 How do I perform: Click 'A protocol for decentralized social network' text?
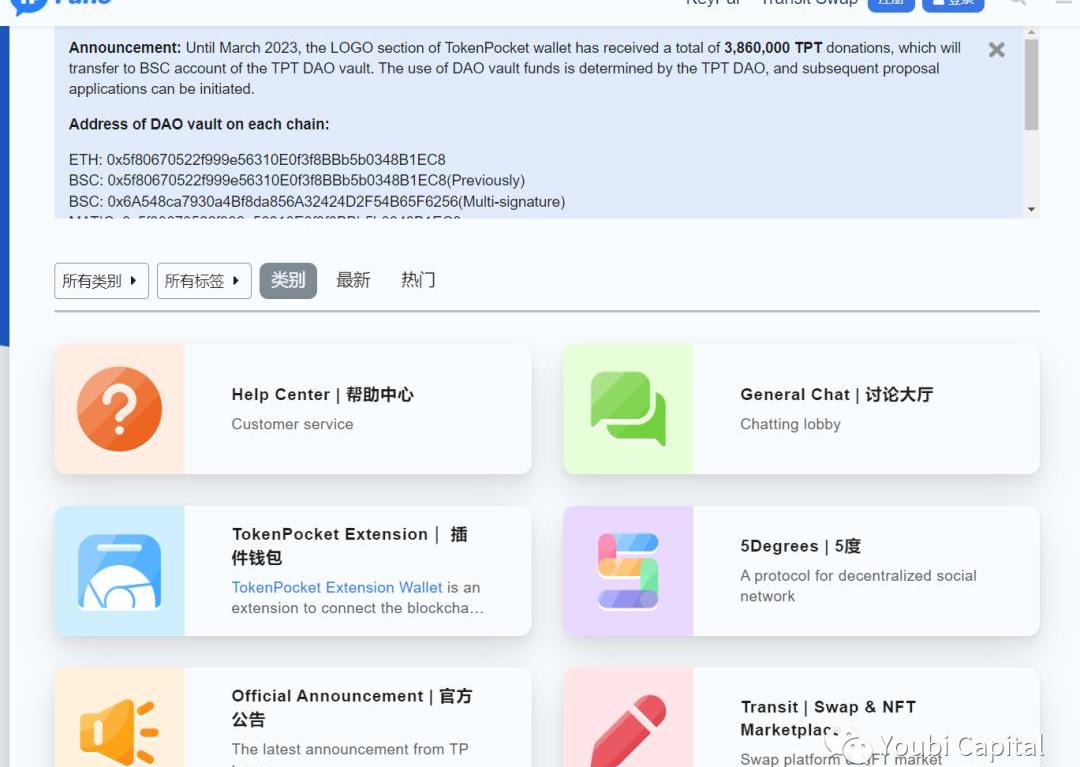pos(858,586)
